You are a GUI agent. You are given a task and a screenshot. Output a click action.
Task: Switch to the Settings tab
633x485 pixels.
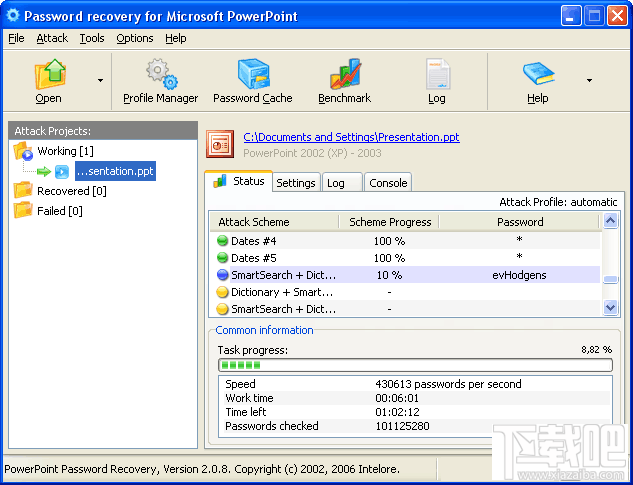tap(296, 183)
